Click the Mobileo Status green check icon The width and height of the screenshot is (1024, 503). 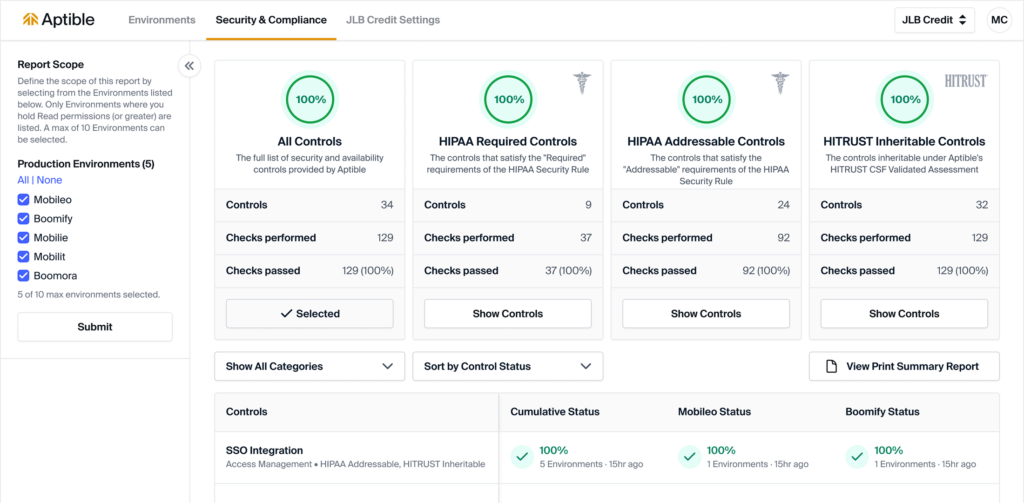(689, 457)
